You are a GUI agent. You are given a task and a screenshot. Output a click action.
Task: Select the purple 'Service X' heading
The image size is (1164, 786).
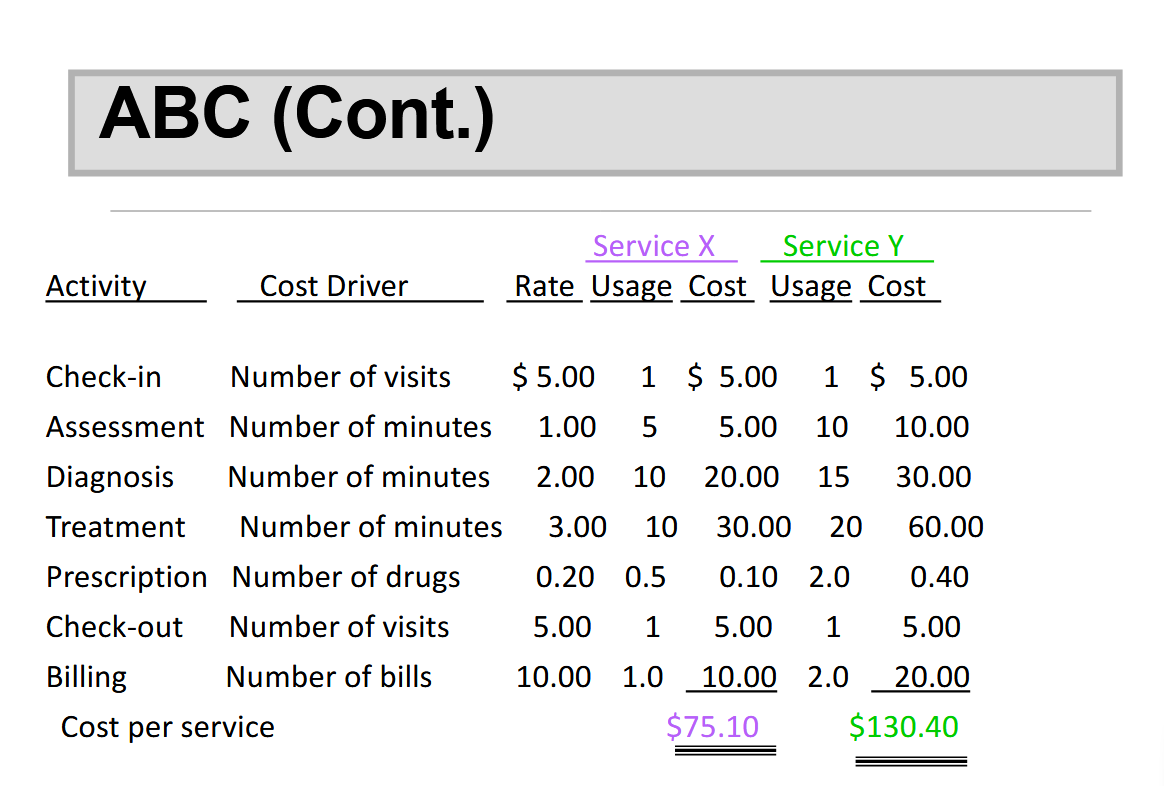pyautogui.click(x=654, y=246)
